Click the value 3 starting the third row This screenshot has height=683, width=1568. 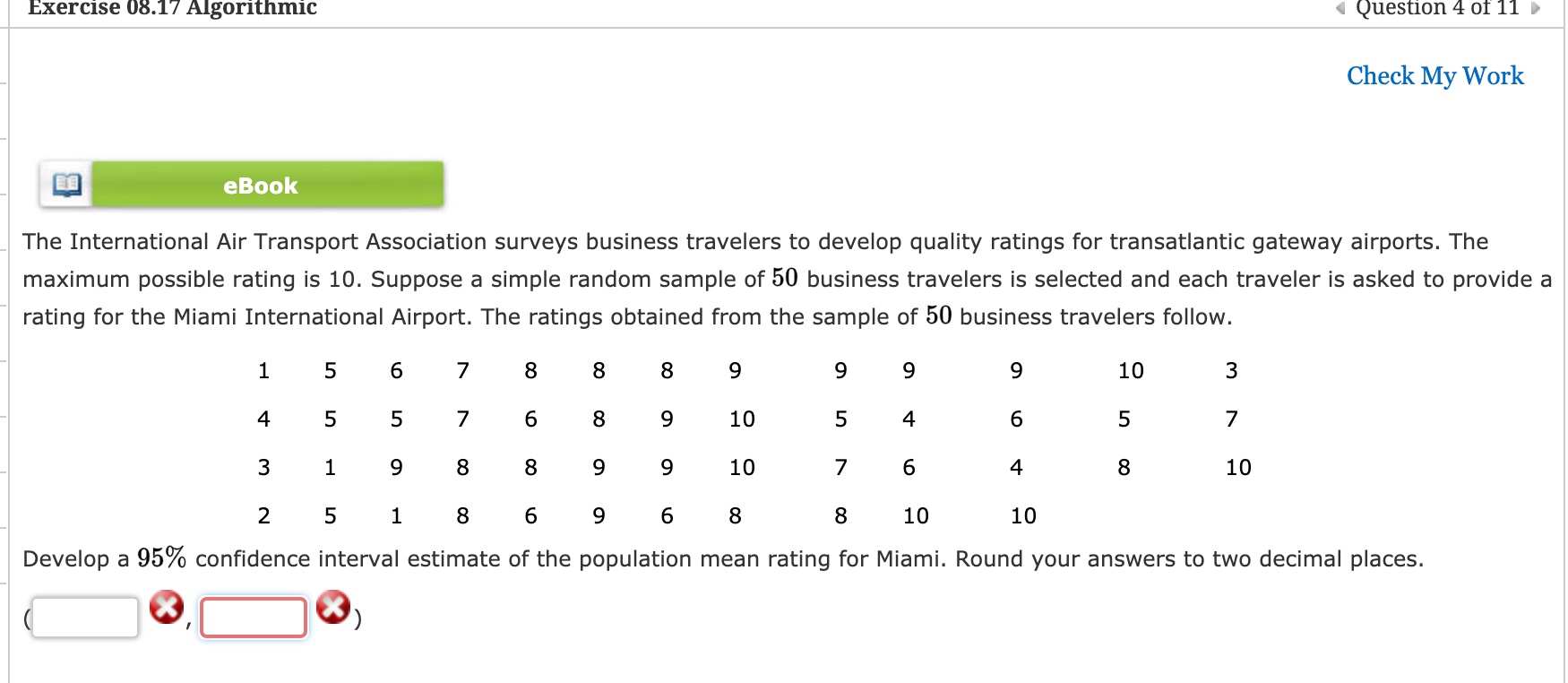click(263, 468)
